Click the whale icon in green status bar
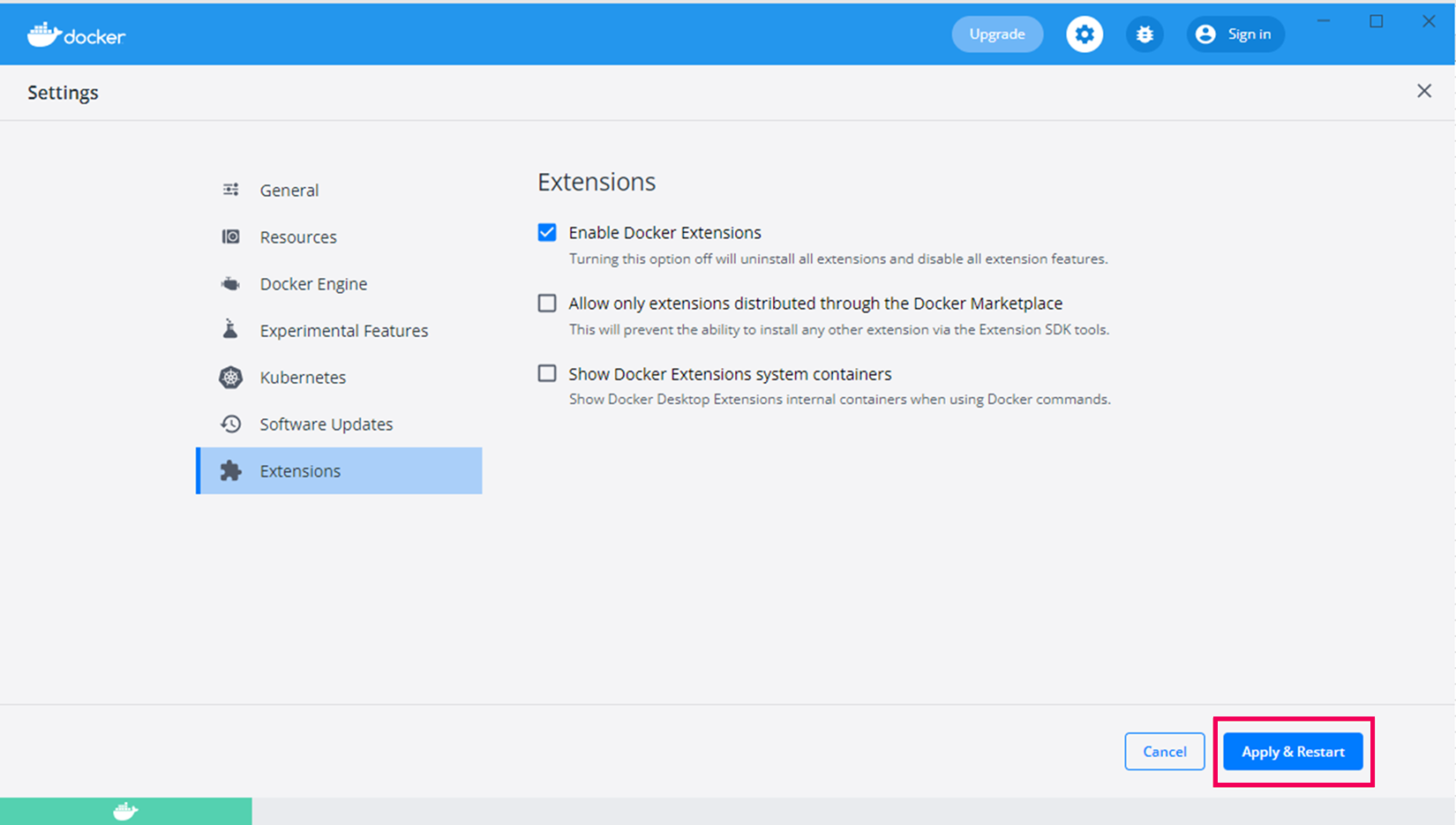The height and width of the screenshot is (825, 1456). [125, 811]
